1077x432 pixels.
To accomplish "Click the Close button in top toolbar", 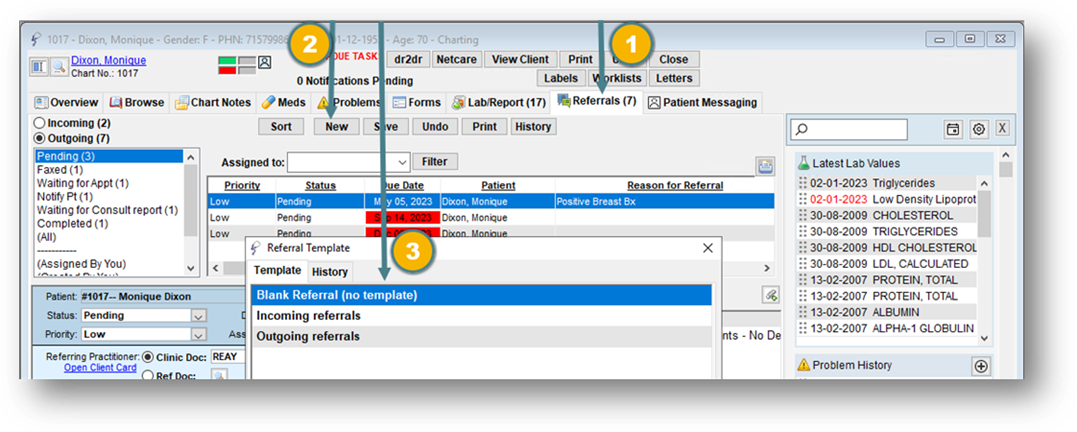I will point(674,59).
